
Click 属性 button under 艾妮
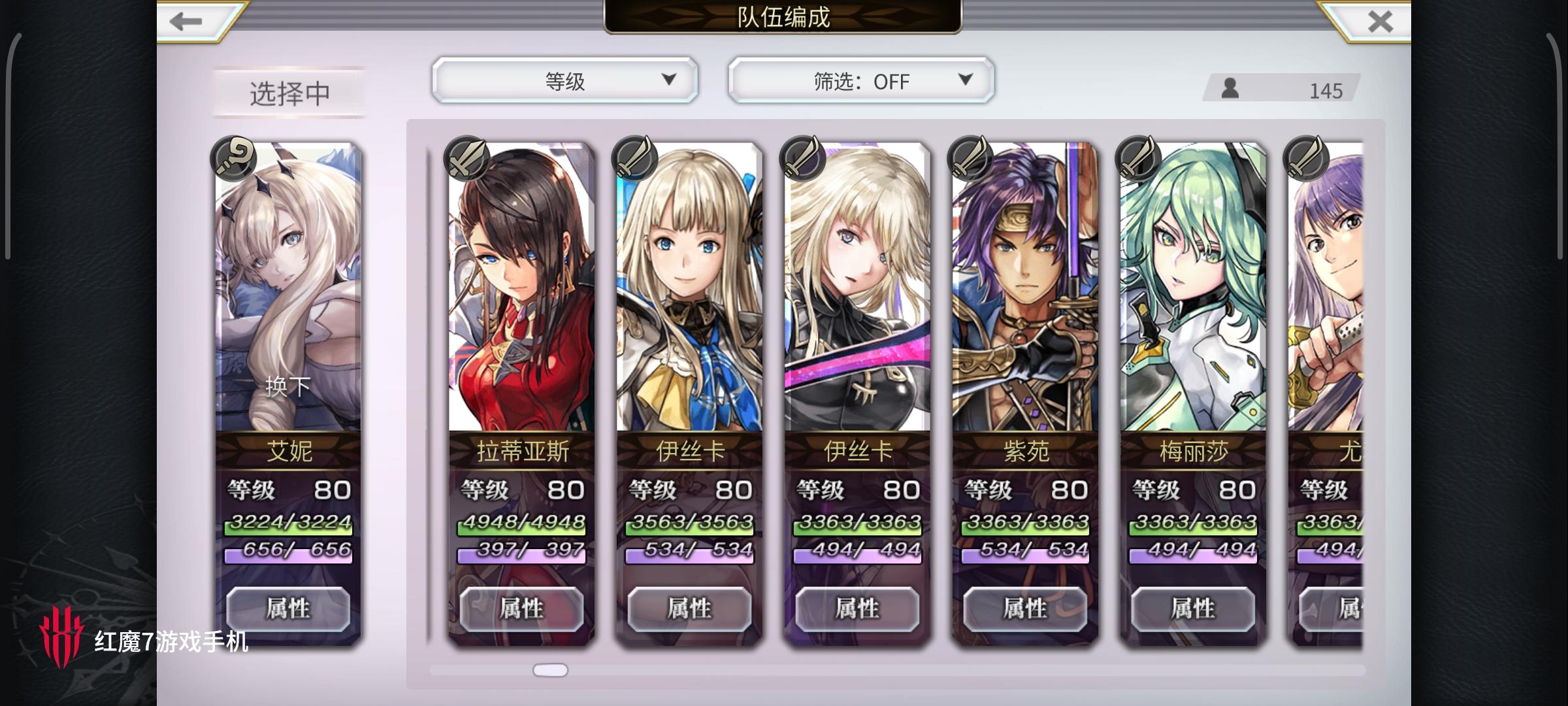[x=288, y=609]
